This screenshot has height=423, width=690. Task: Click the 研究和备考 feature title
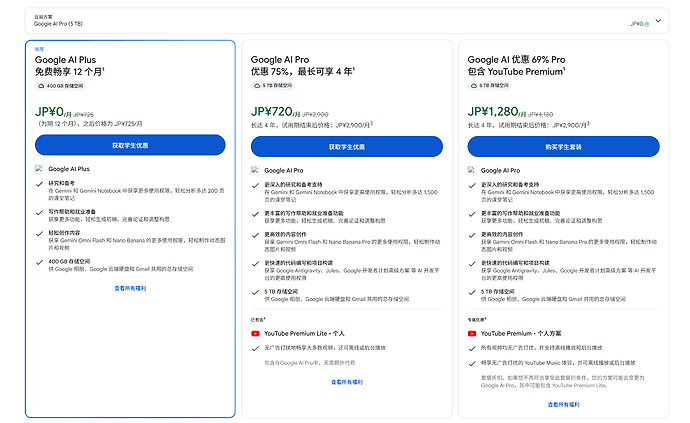pos(61,183)
